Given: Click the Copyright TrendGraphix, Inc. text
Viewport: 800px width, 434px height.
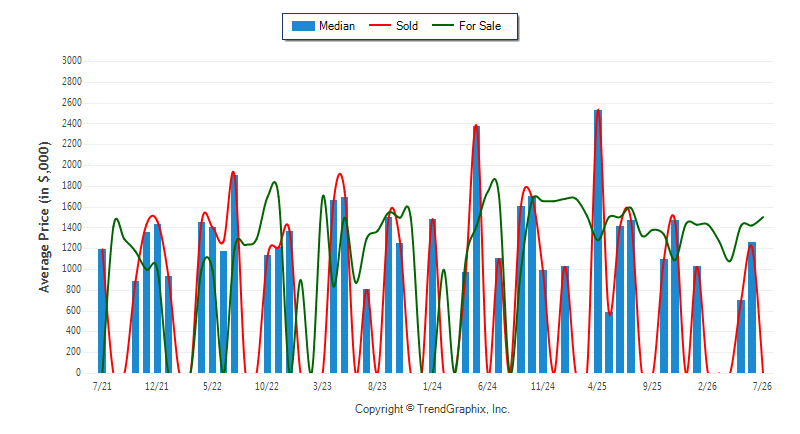Looking at the screenshot, I should coord(432,409).
